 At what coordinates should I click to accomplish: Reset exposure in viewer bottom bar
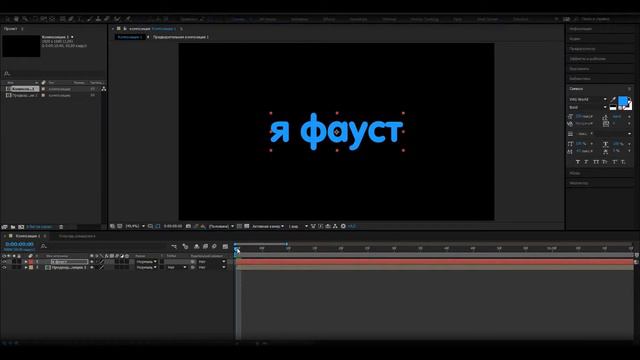tap(343, 226)
